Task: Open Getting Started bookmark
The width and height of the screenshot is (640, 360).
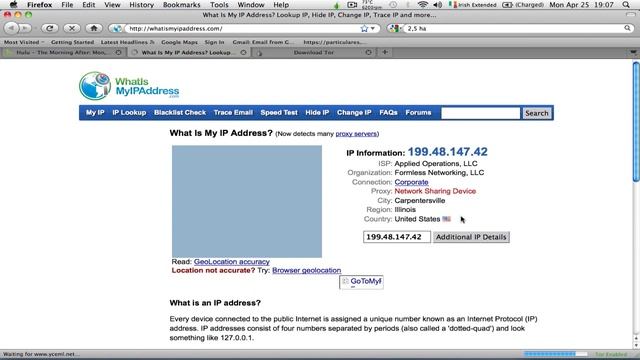Action: (x=72, y=42)
